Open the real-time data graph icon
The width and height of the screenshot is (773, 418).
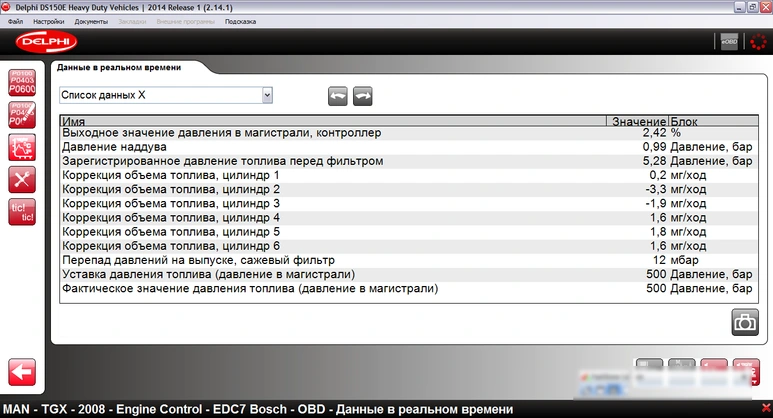pos(22,147)
